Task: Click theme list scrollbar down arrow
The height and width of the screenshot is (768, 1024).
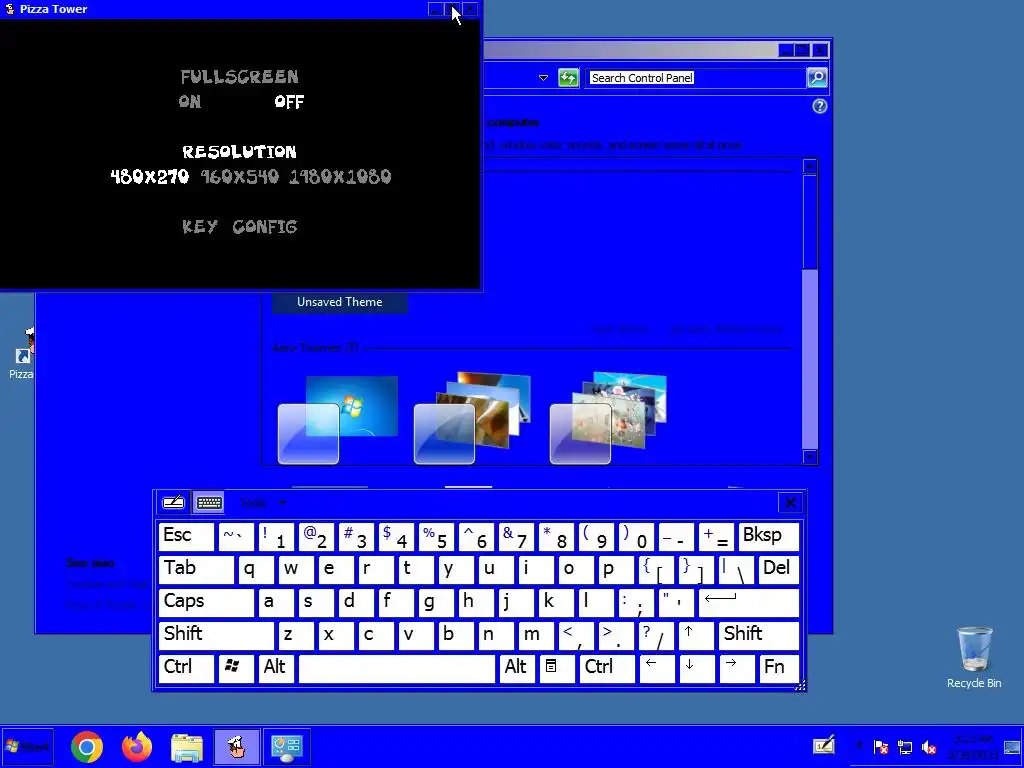Action: (x=810, y=457)
